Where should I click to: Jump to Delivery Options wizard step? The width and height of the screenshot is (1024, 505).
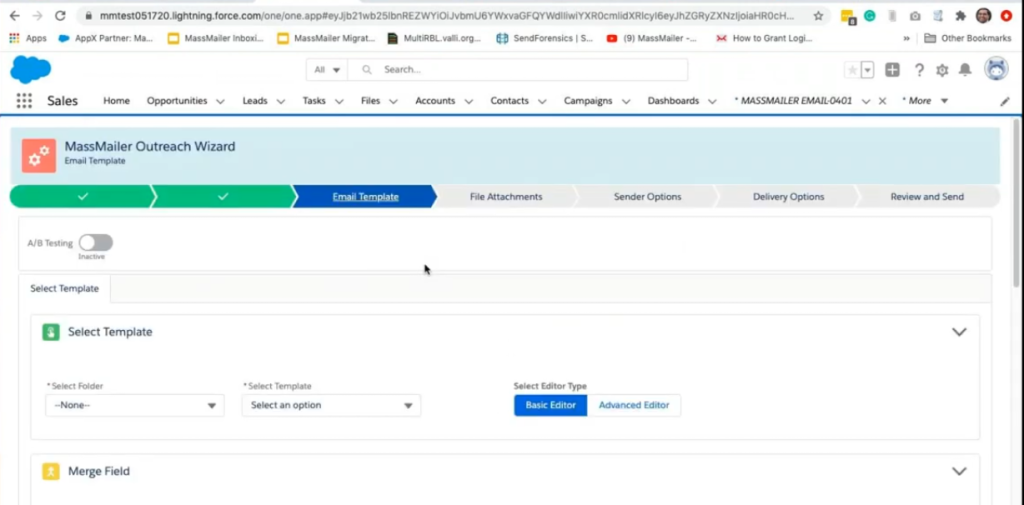coord(788,197)
